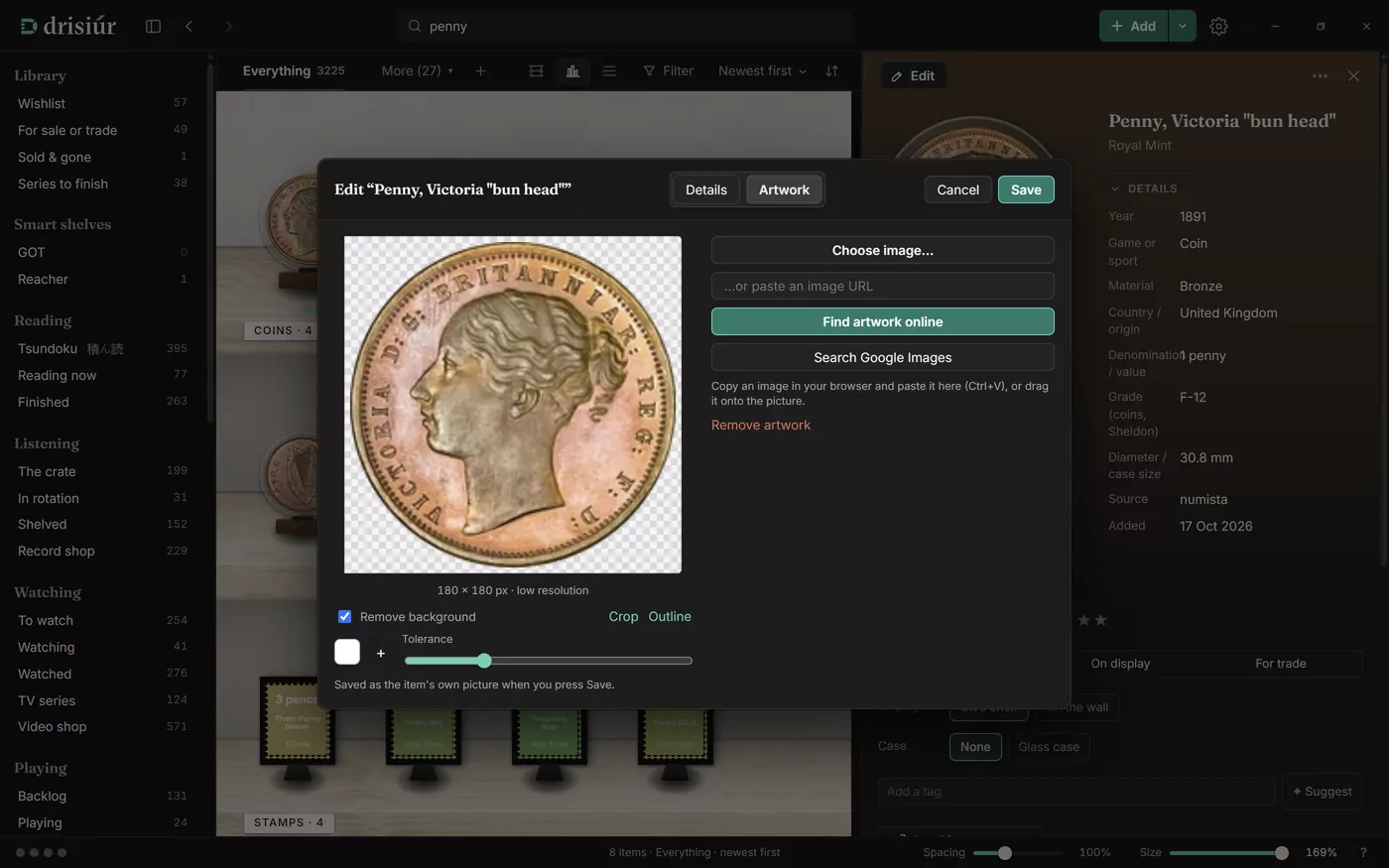Open the Newest first sort dropdown
The height and width of the screenshot is (868, 1389).
762,70
